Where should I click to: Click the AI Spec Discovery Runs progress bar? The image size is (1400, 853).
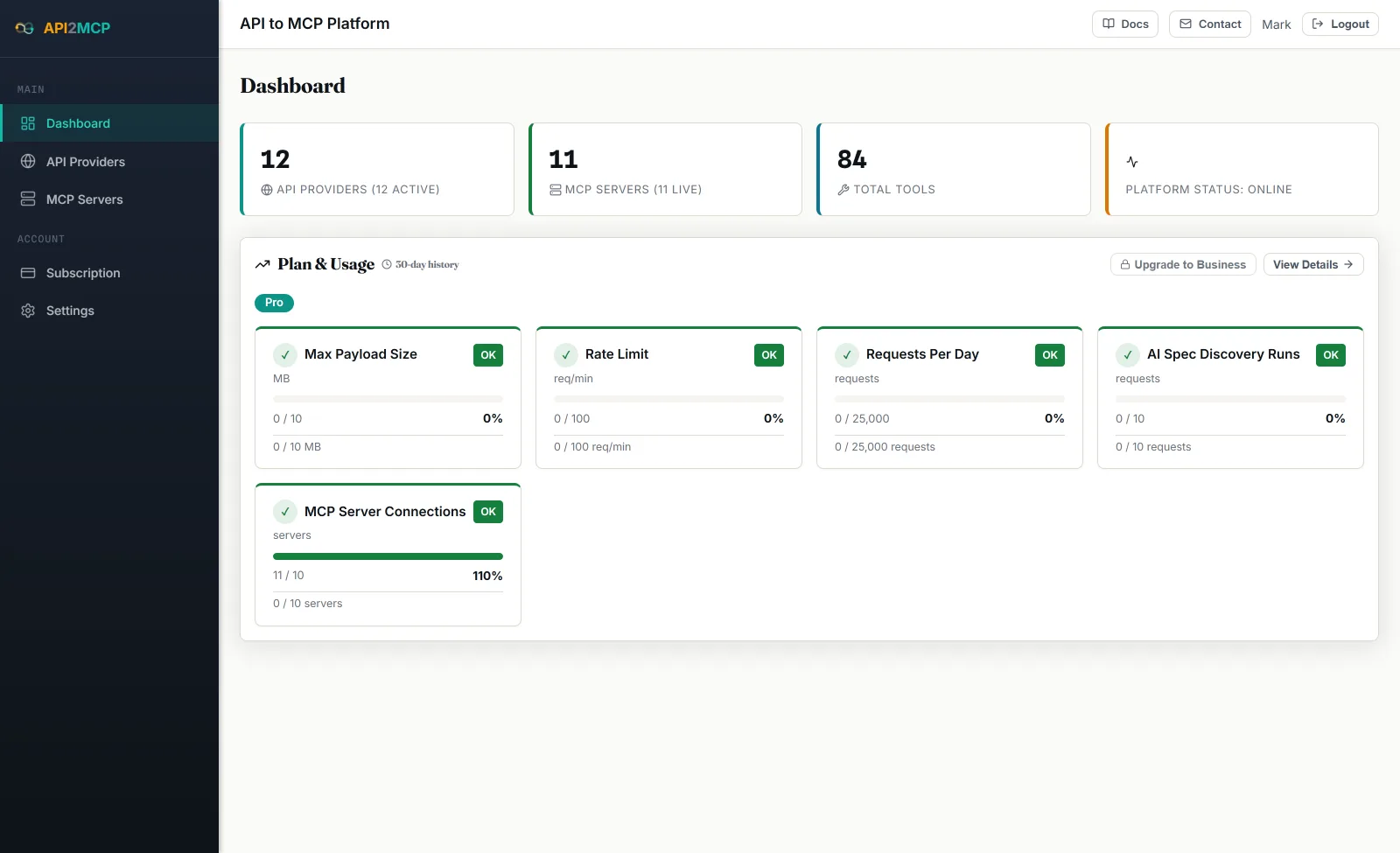[1230, 399]
